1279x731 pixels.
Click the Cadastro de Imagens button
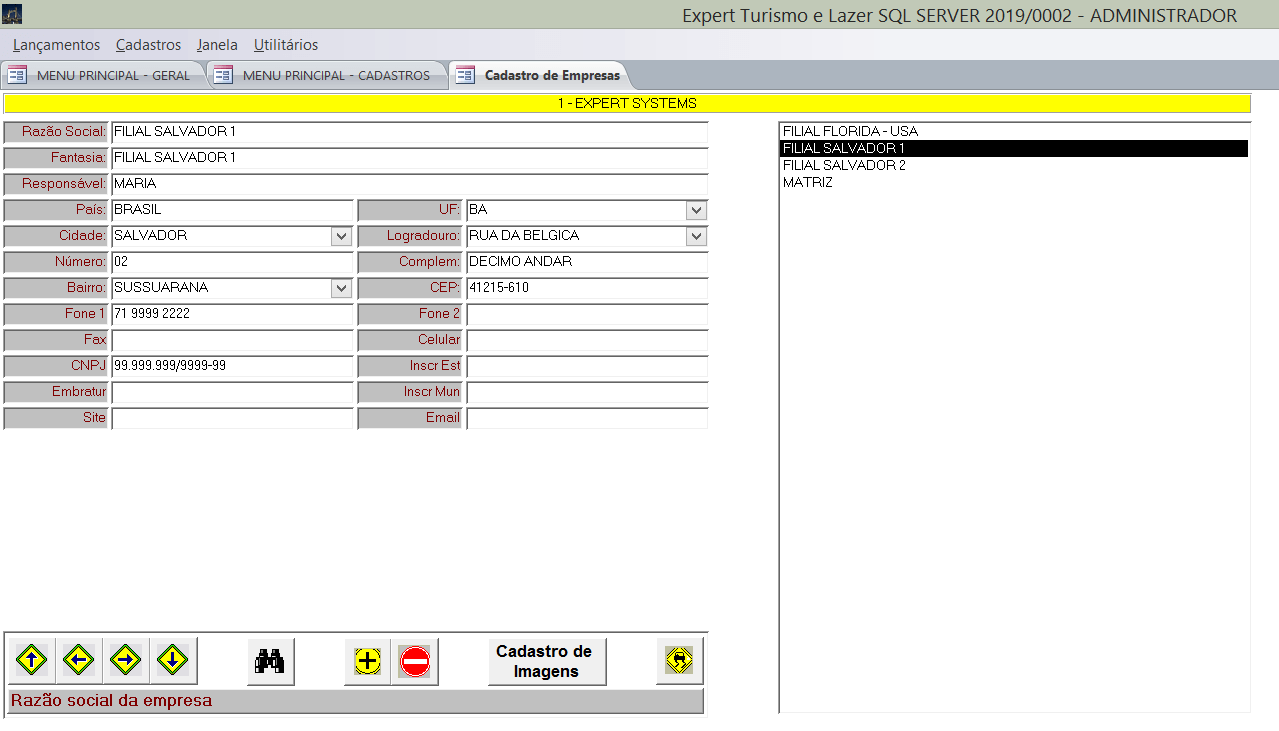tap(546, 661)
